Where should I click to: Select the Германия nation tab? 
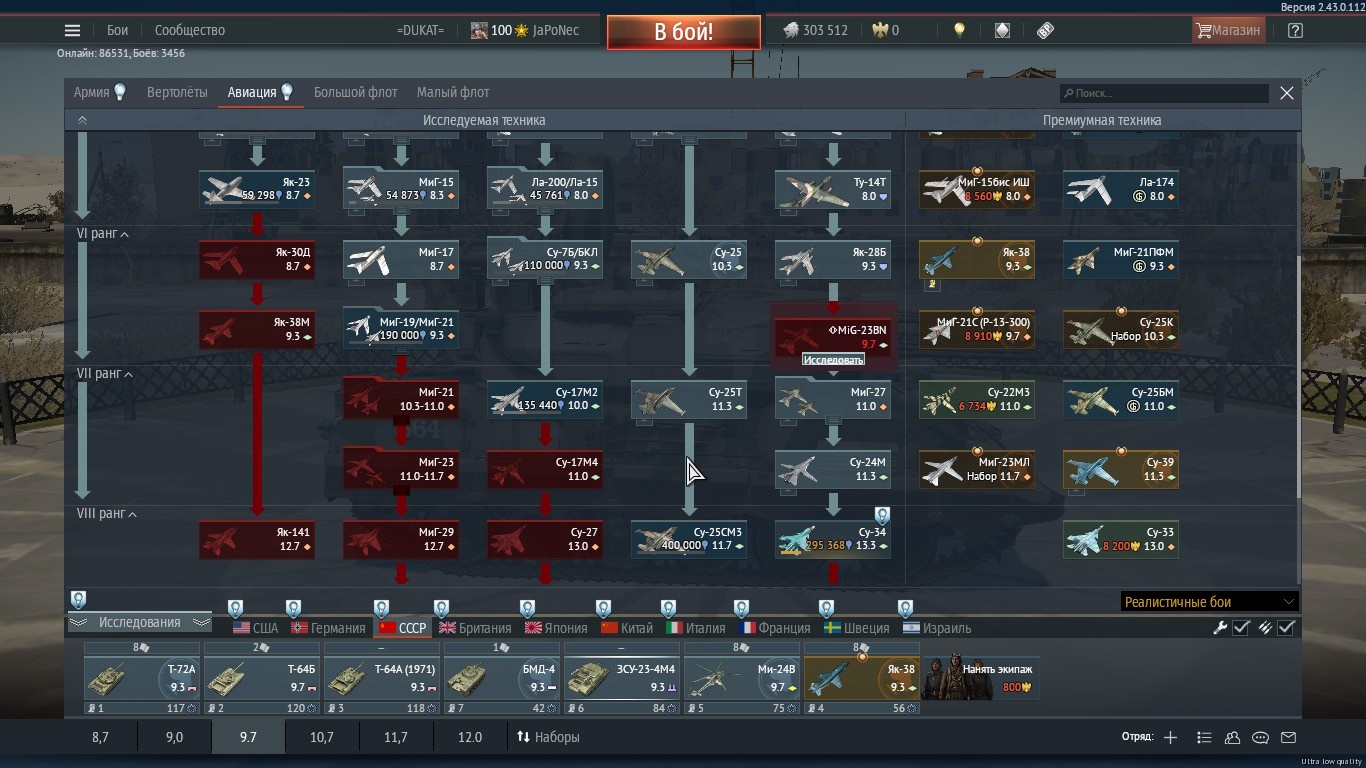point(328,628)
